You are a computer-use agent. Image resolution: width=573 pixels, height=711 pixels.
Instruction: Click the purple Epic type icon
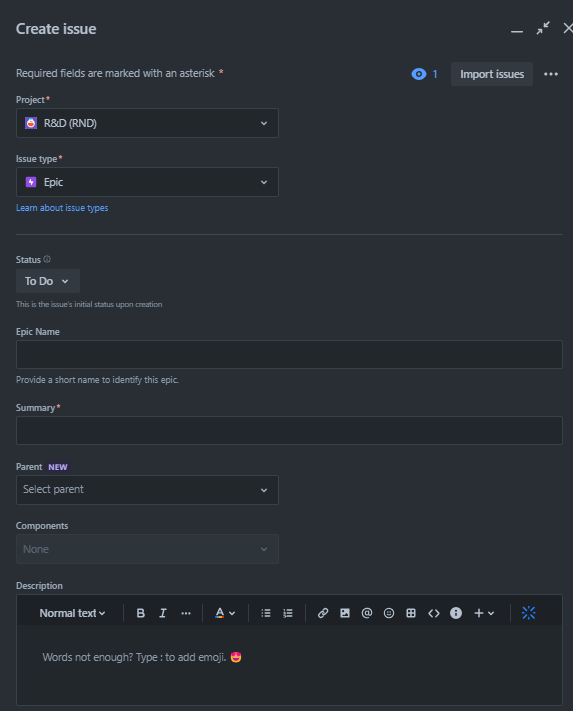(31, 182)
